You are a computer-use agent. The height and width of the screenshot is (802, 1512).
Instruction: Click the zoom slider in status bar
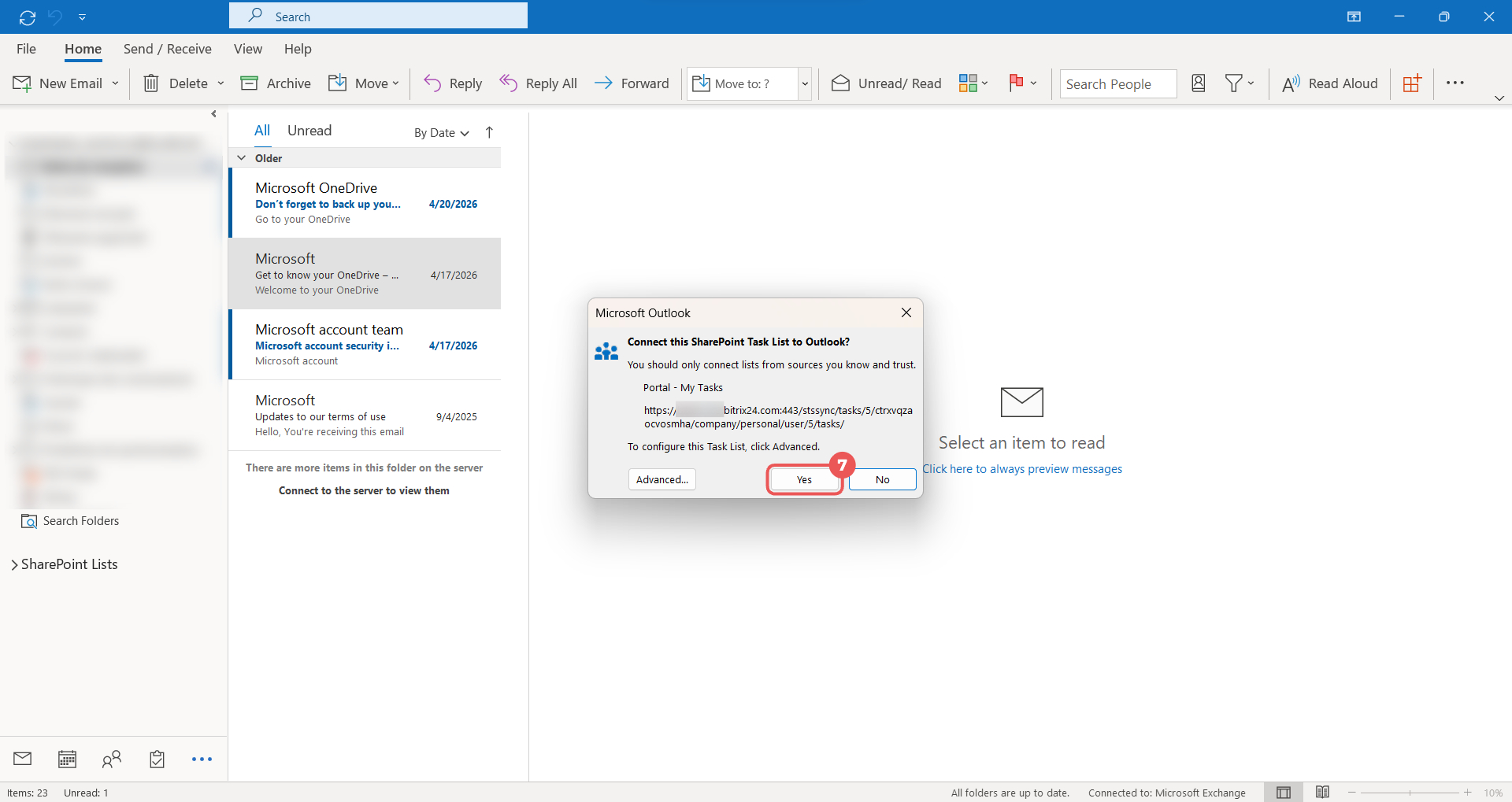click(1410, 793)
